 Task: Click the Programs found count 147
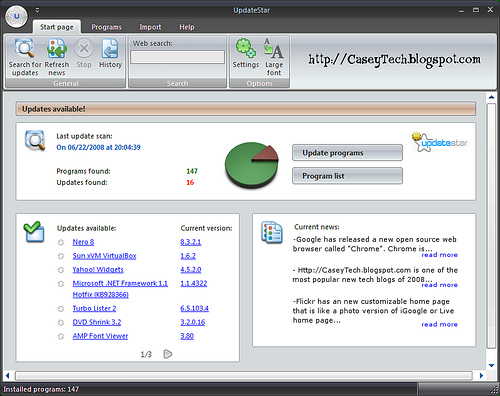(192, 171)
